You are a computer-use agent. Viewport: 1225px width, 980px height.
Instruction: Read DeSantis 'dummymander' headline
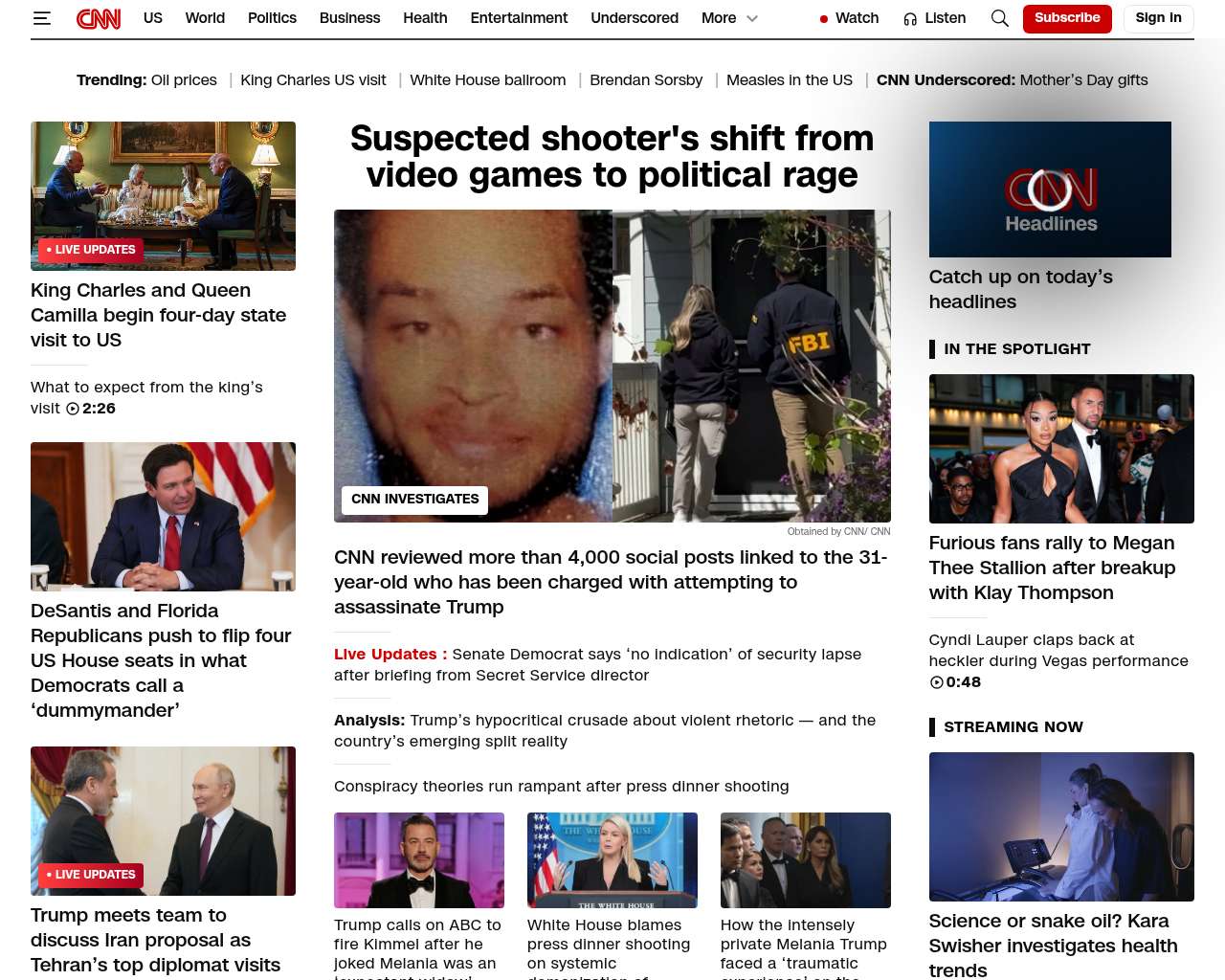[x=161, y=660]
